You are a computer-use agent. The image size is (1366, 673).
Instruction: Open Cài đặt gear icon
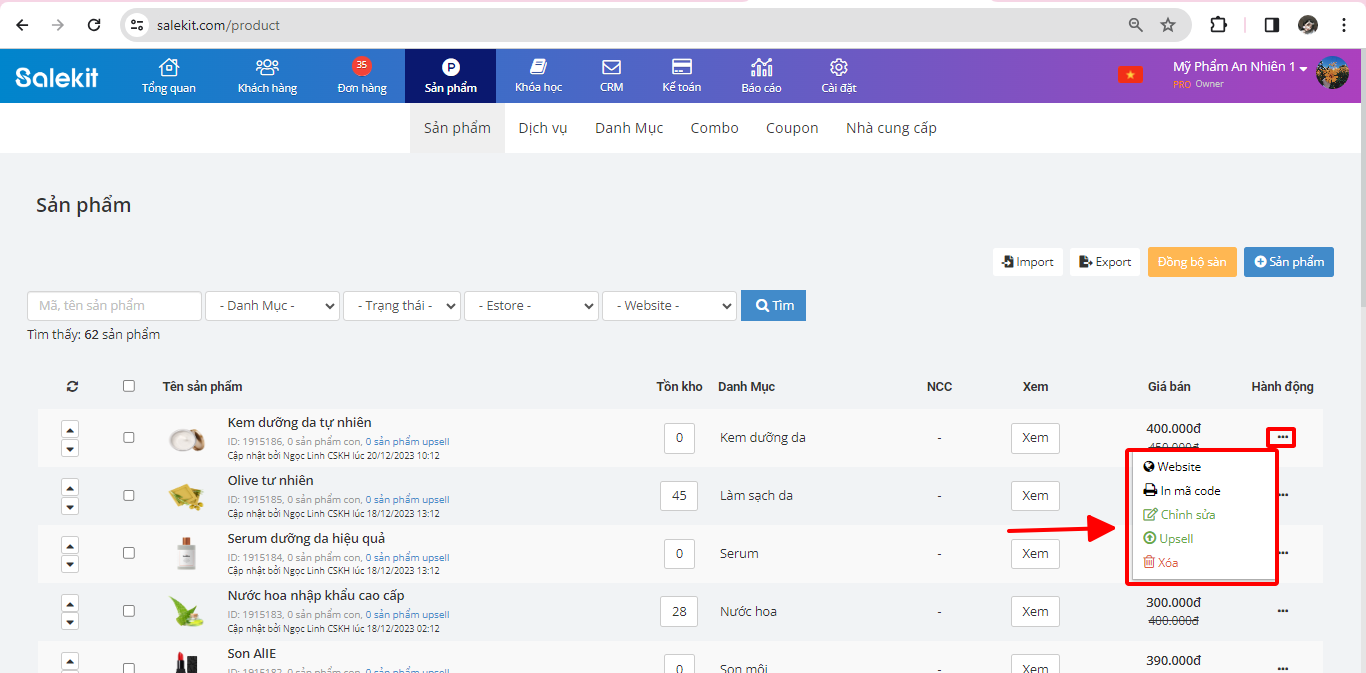click(838, 68)
